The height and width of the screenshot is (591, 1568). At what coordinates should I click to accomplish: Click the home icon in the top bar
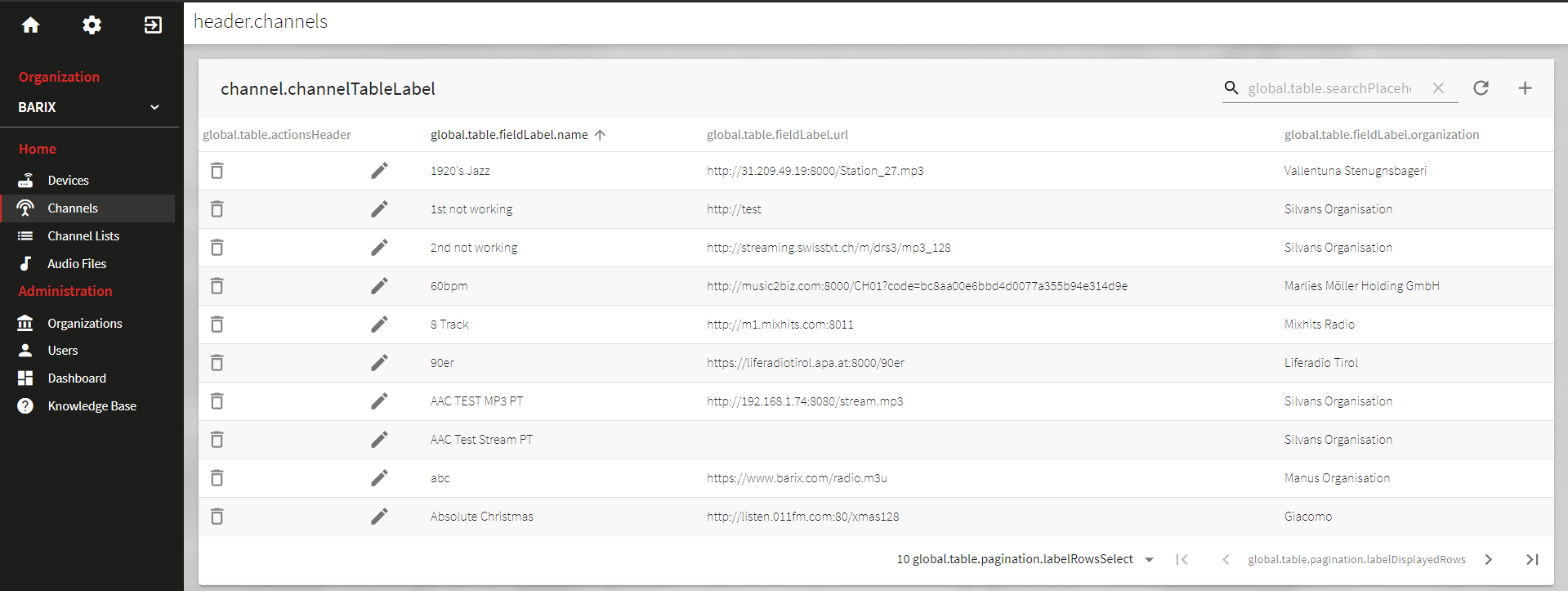tap(31, 25)
